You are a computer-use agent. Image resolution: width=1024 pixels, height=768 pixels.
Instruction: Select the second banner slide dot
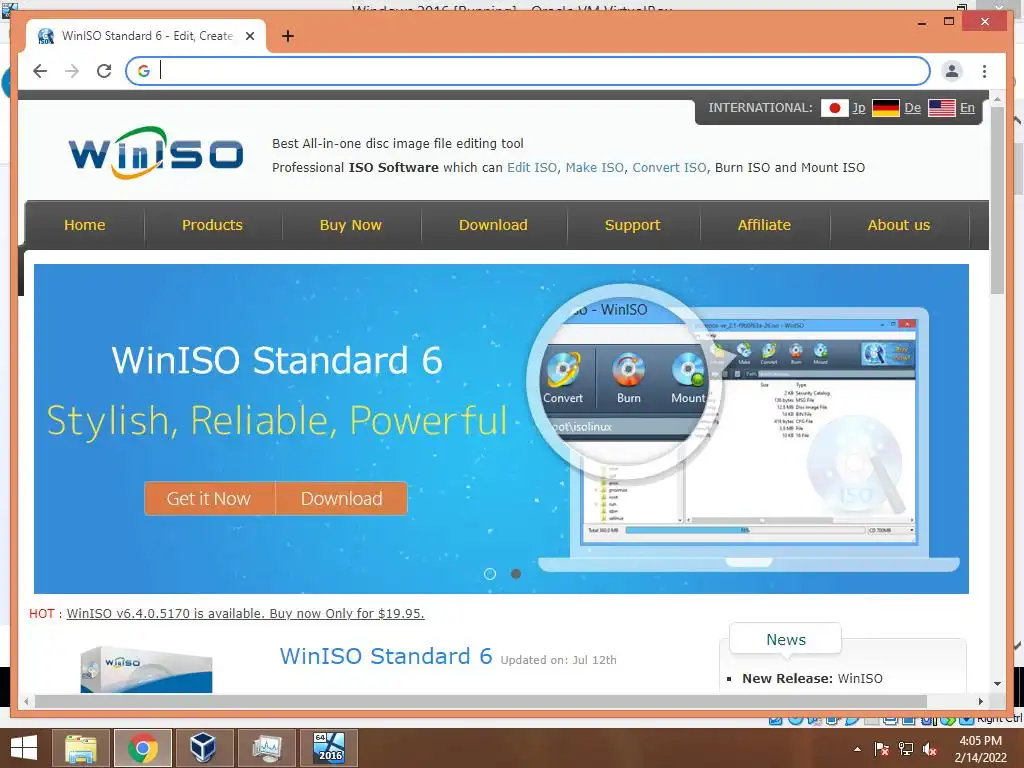516,574
